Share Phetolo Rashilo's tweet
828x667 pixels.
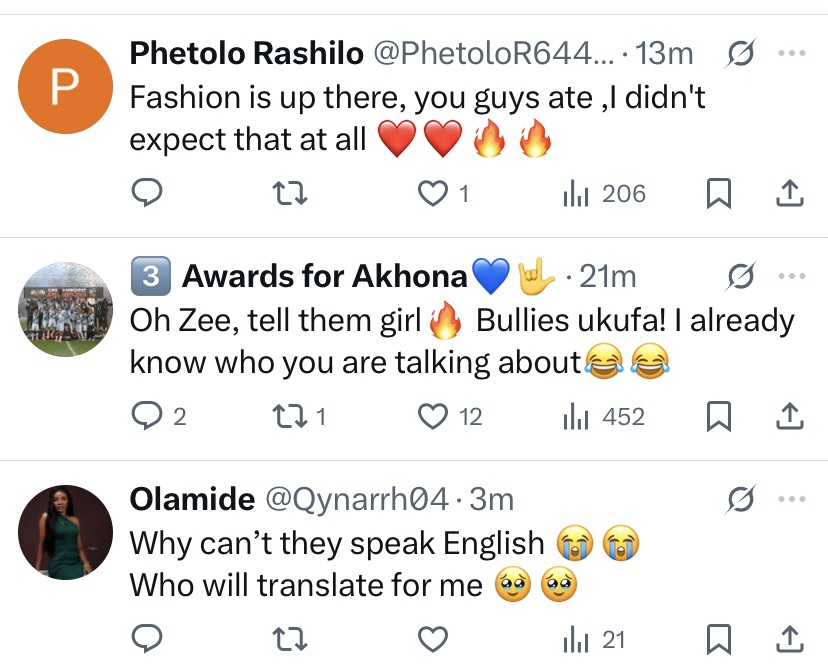point(790,193)
